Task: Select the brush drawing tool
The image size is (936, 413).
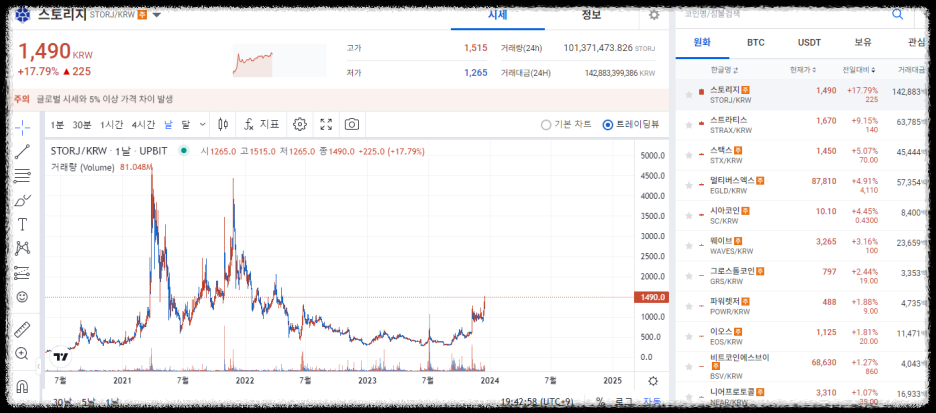Action: pos(22,200)
